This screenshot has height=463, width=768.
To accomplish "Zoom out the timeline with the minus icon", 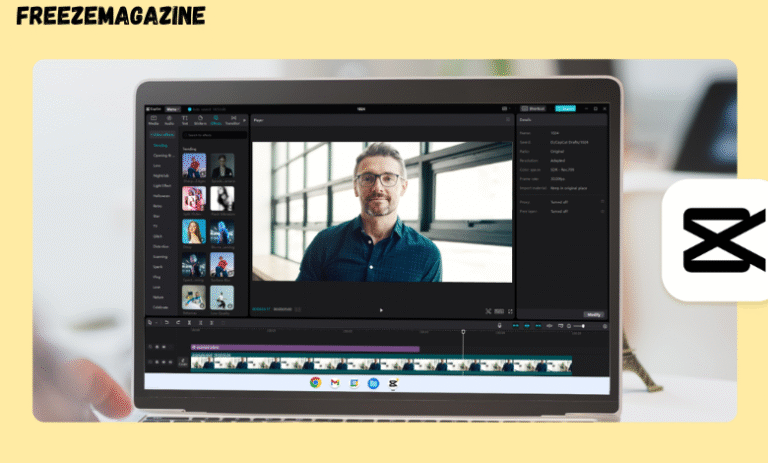I will click(569, 326).
